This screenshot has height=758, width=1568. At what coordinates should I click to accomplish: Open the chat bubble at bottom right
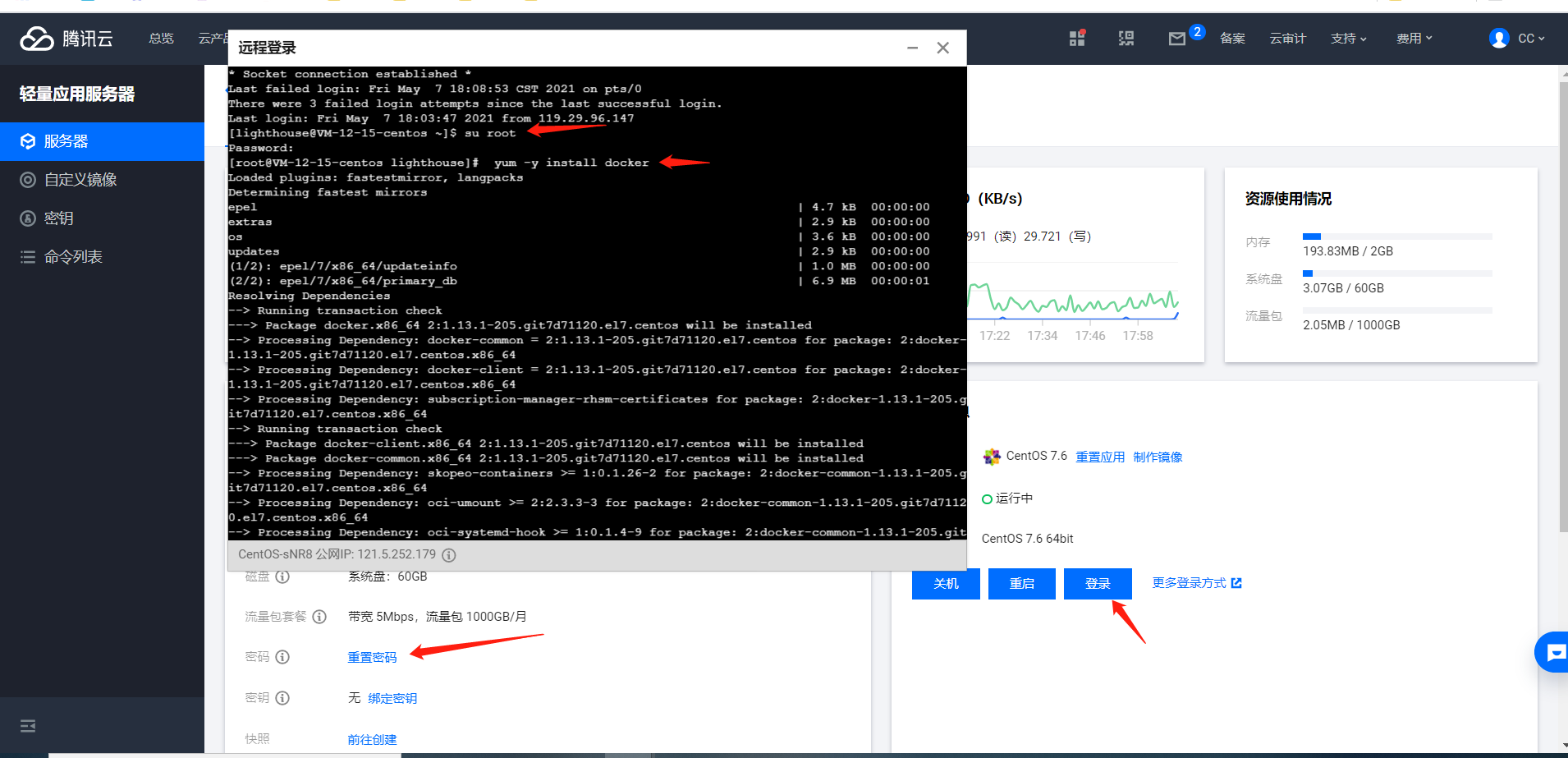1554,651
